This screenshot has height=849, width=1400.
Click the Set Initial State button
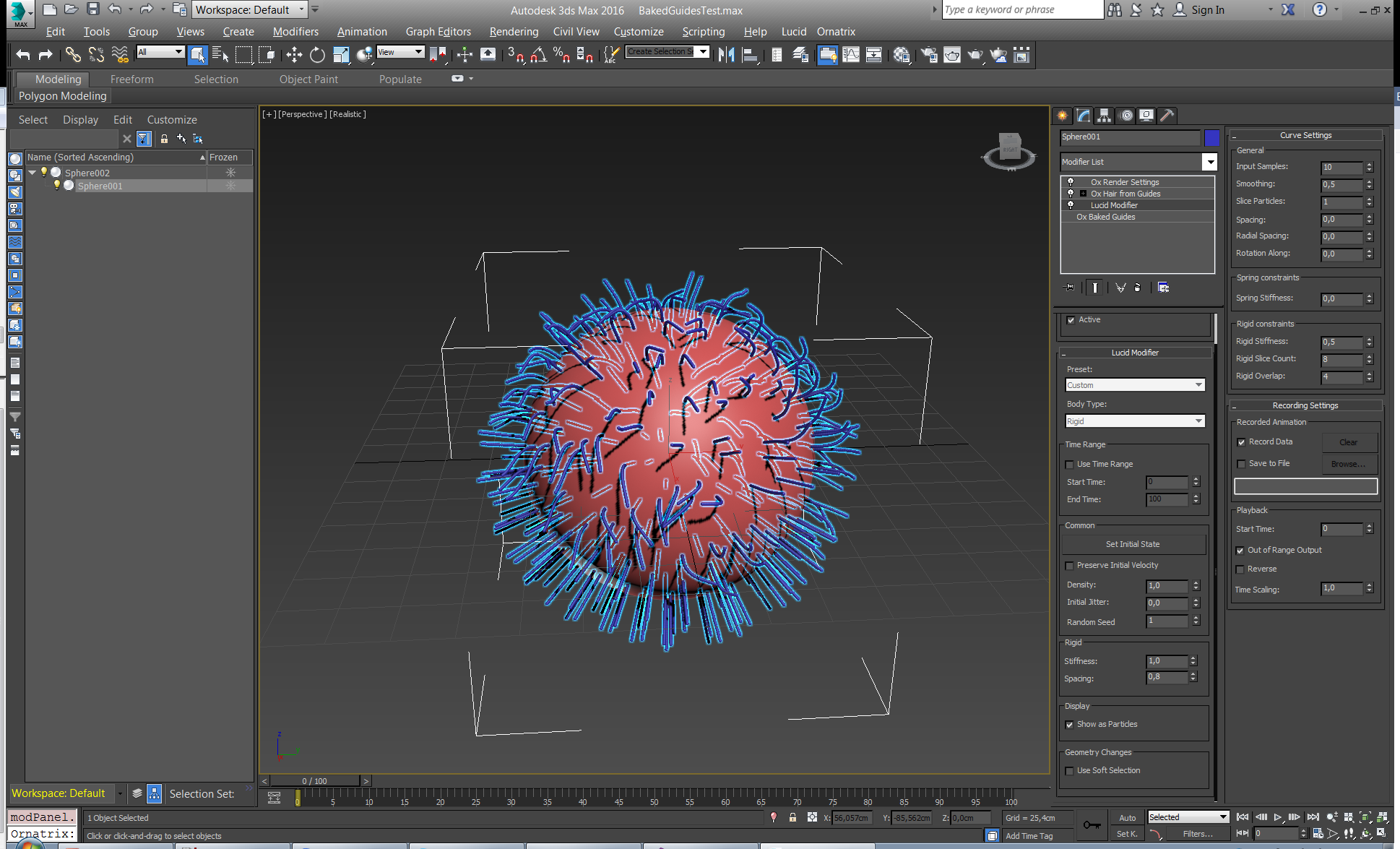pos(1132,544)
